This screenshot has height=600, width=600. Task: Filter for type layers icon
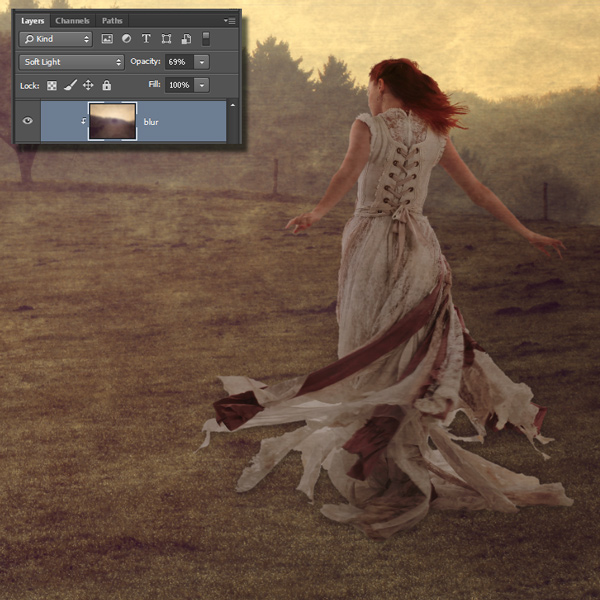[146, 39]
